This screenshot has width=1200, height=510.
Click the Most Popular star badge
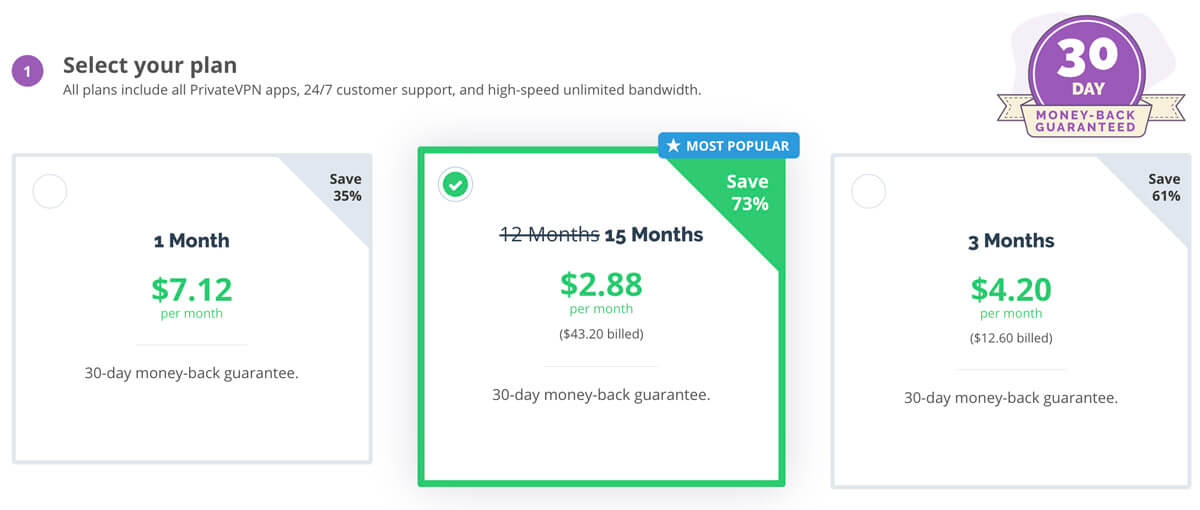[728, 146]
